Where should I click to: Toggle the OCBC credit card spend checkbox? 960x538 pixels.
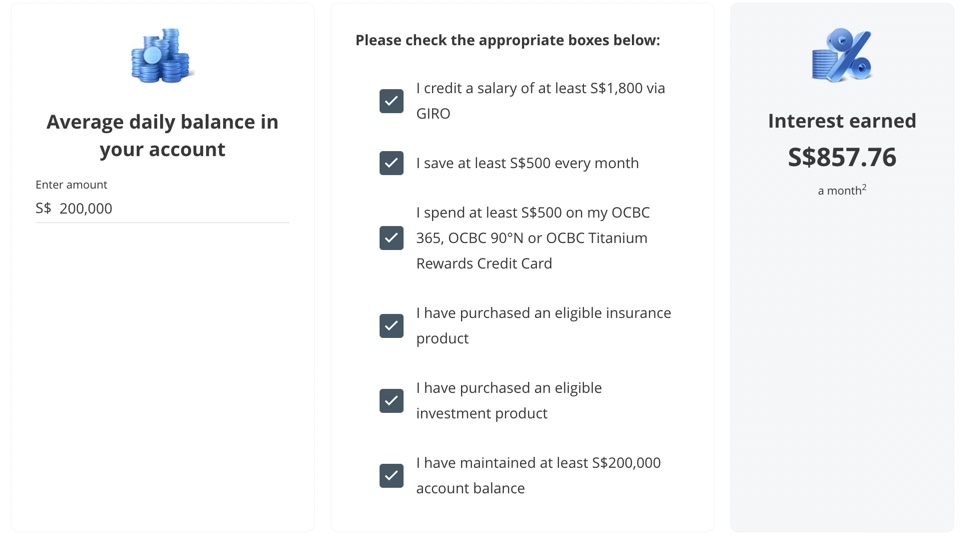[x=391, y=238]
